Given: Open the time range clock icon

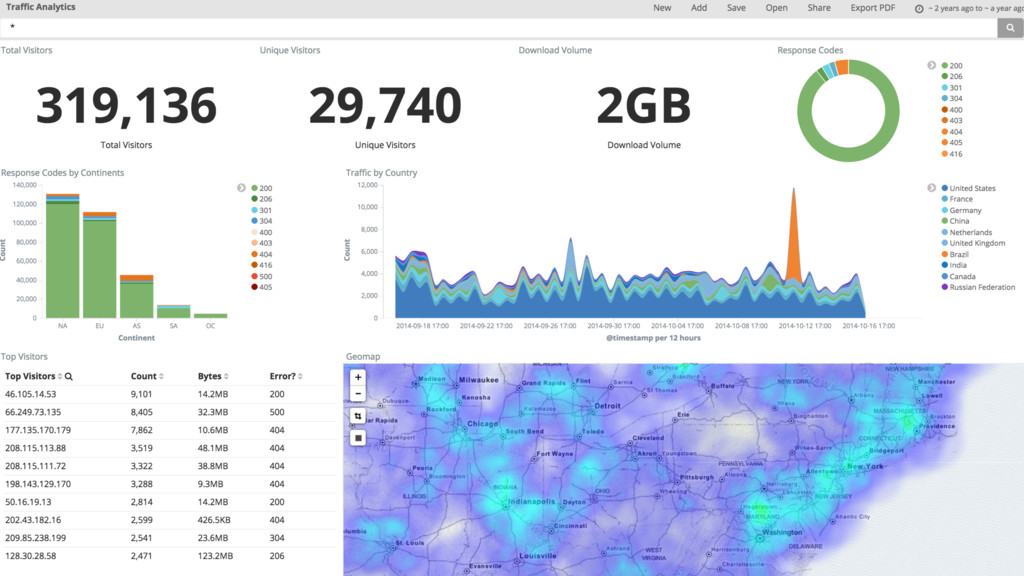Looking at the screenshot, I should pyautogui.click(x=919, y=8).
